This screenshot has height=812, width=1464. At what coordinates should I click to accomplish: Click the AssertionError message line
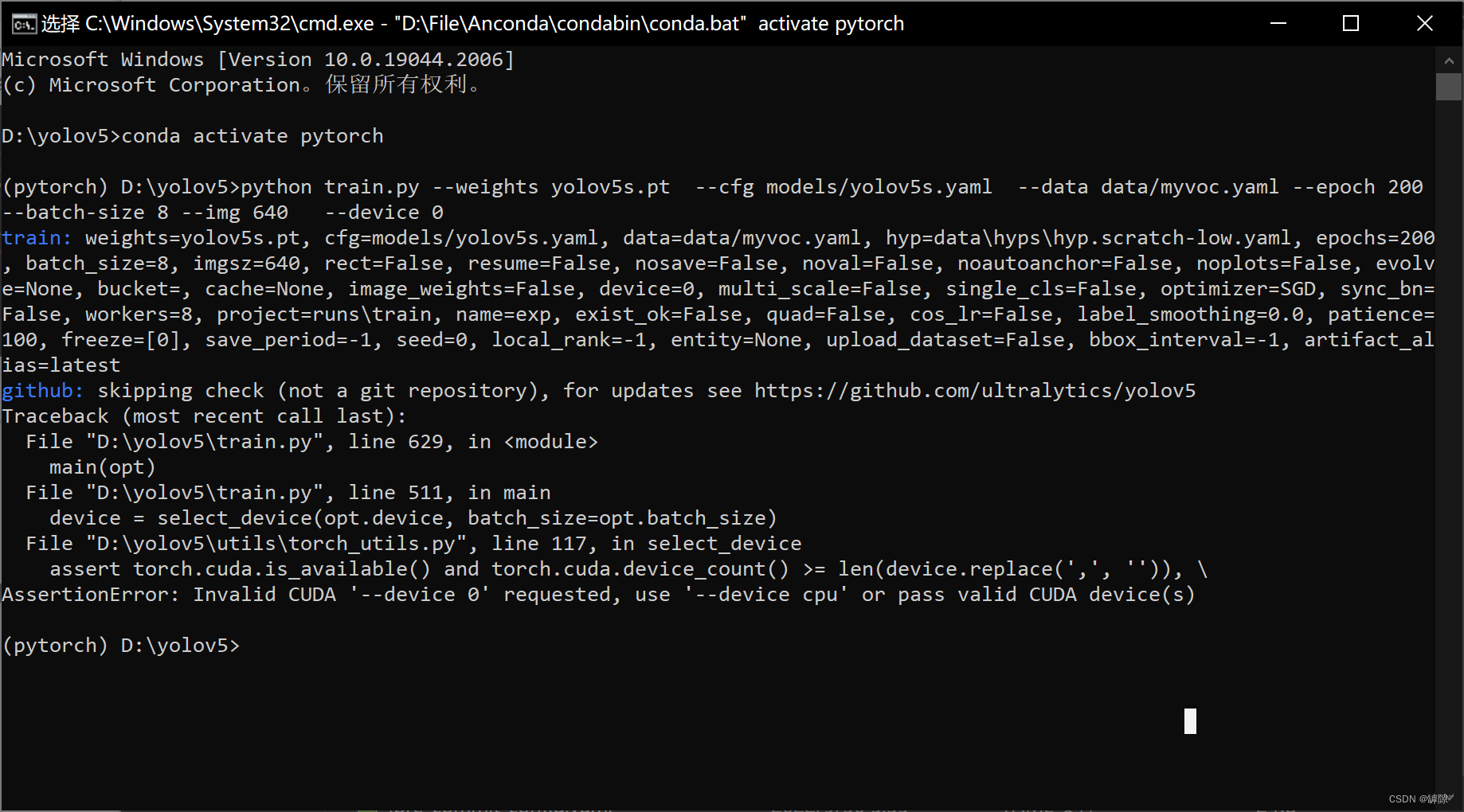pyautogui.click(x=598, y=595)
